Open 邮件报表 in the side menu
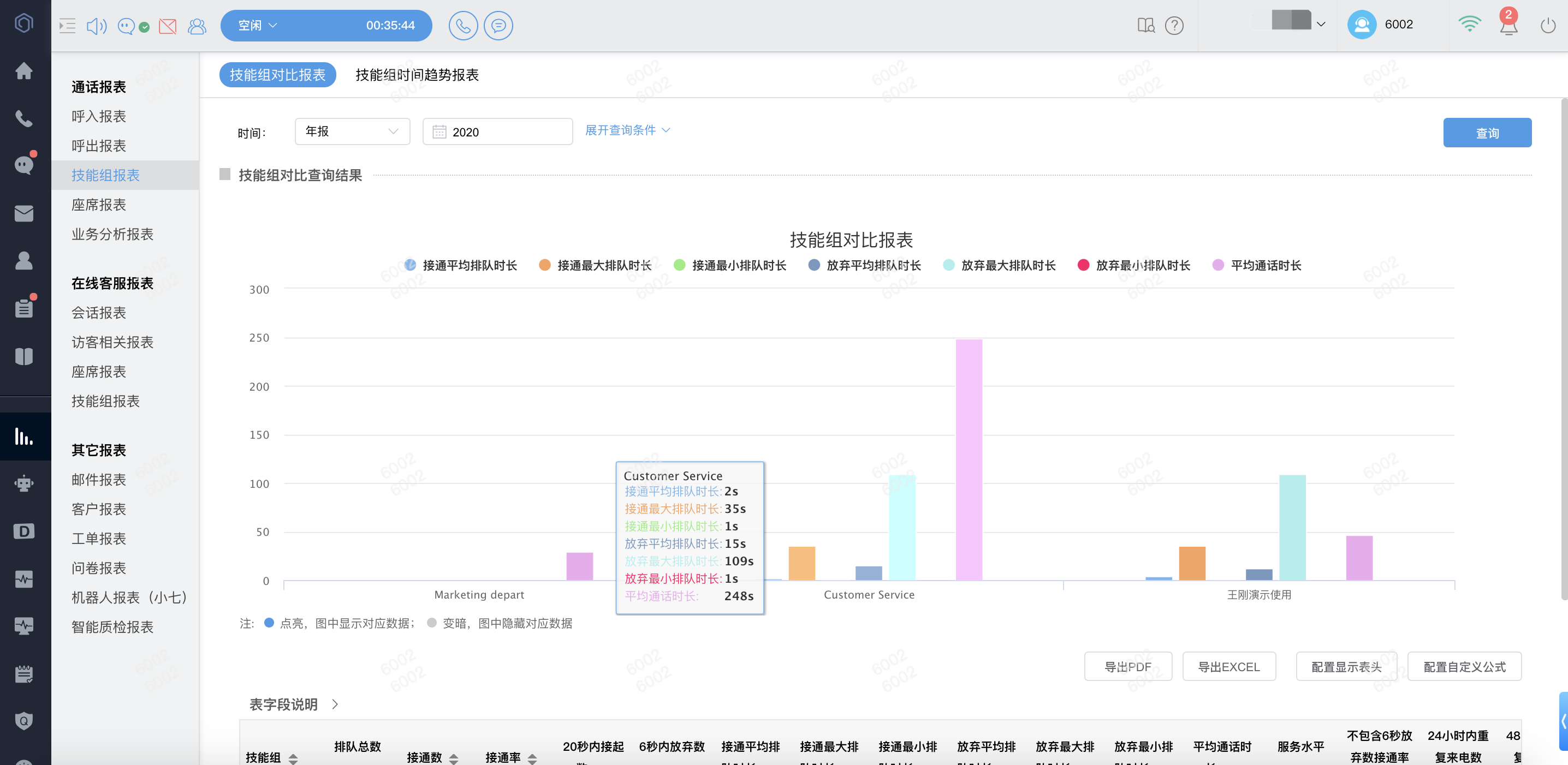Screen dimensions: 1568x765 99,480
